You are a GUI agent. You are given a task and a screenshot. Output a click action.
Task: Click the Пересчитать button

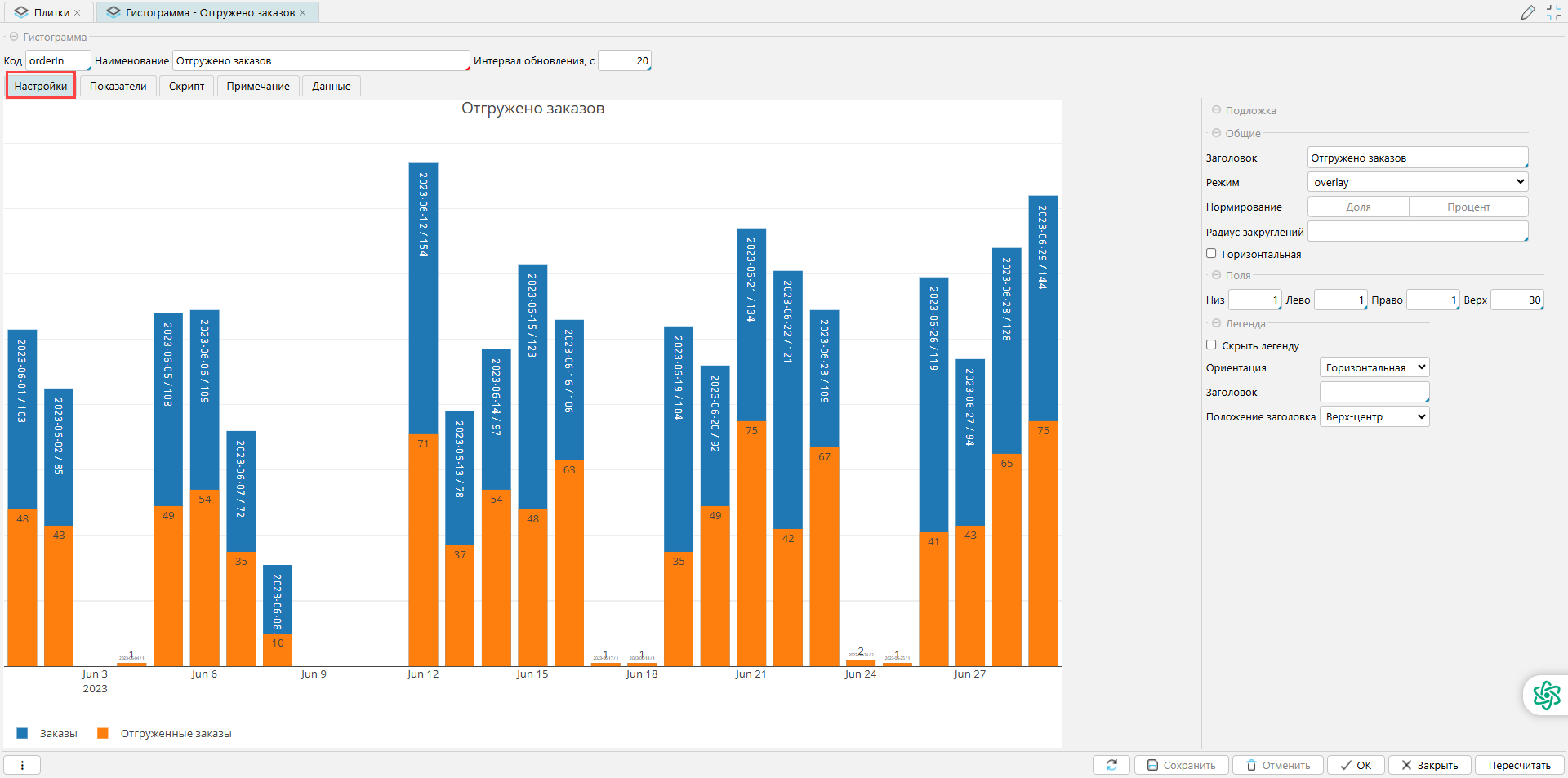click(1519, 765)
